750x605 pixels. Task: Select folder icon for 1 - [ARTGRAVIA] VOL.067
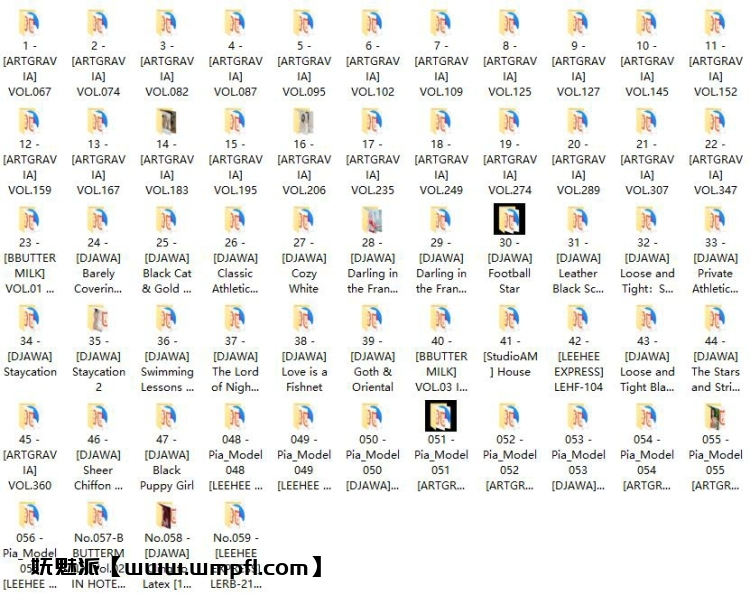tap(30, 22)
